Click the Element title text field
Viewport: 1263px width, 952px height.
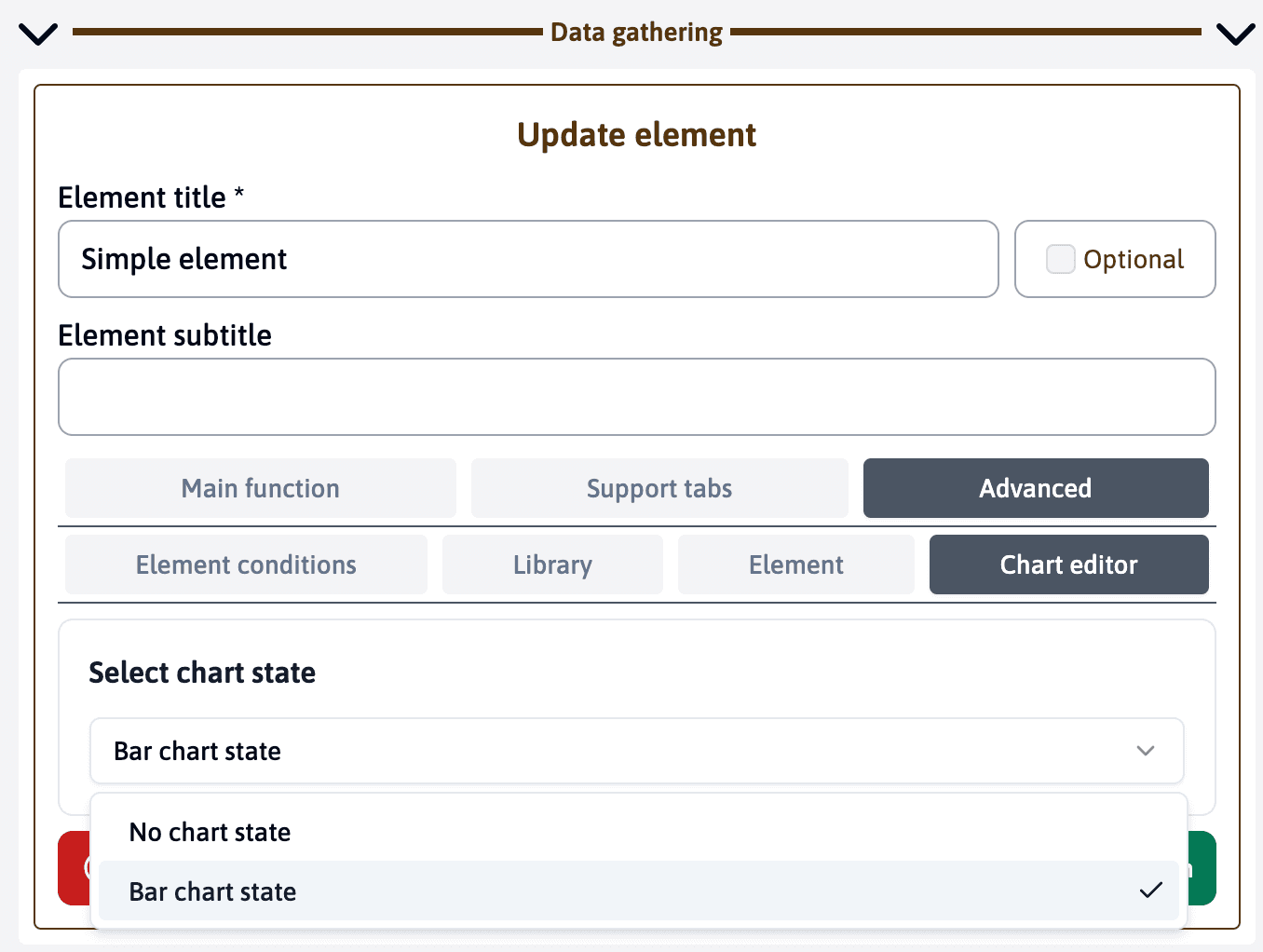point(528,259)
